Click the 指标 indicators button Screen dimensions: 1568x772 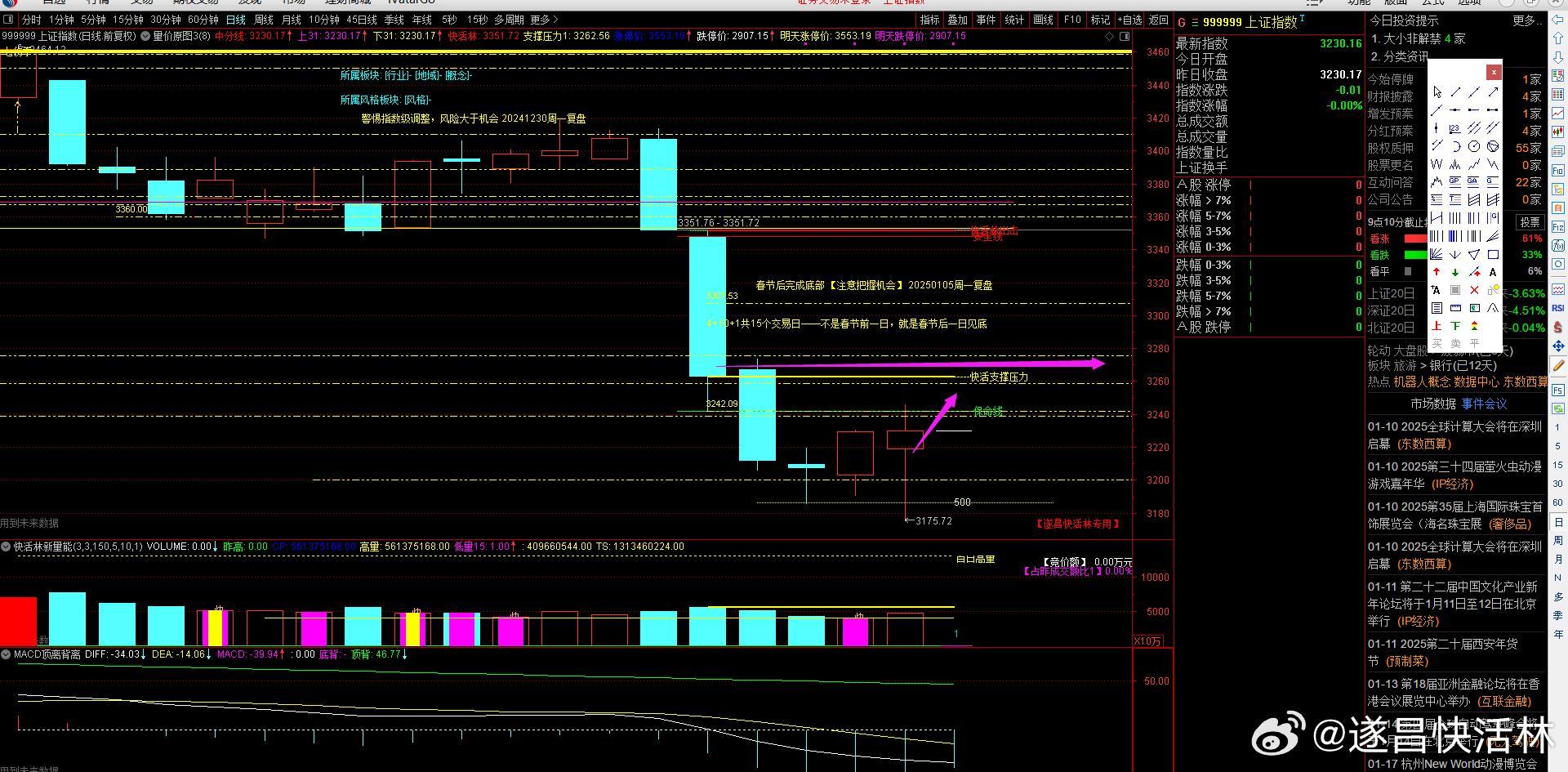(929, 20)
